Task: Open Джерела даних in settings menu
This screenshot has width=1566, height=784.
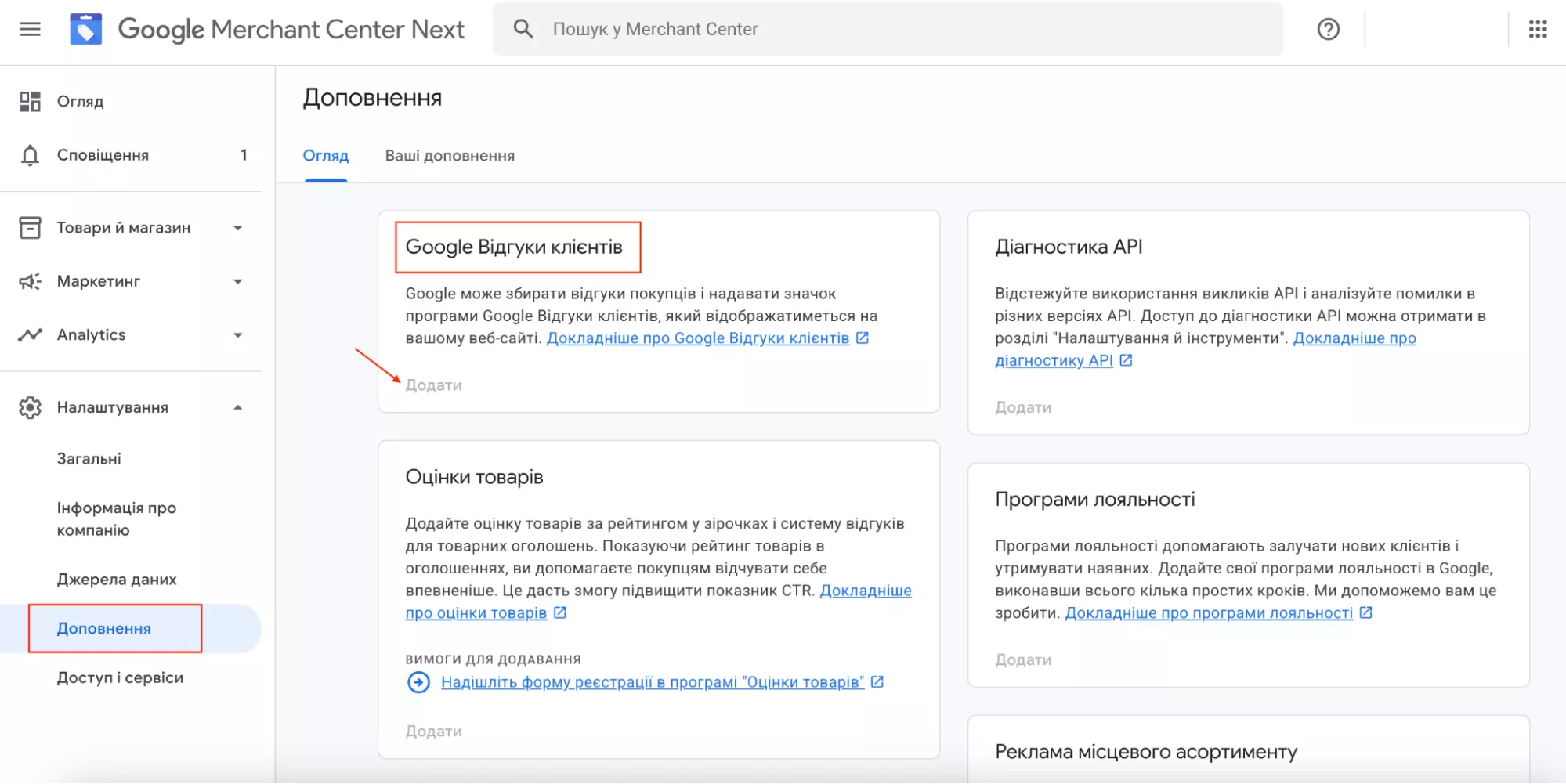Action: tap(117, 580)
